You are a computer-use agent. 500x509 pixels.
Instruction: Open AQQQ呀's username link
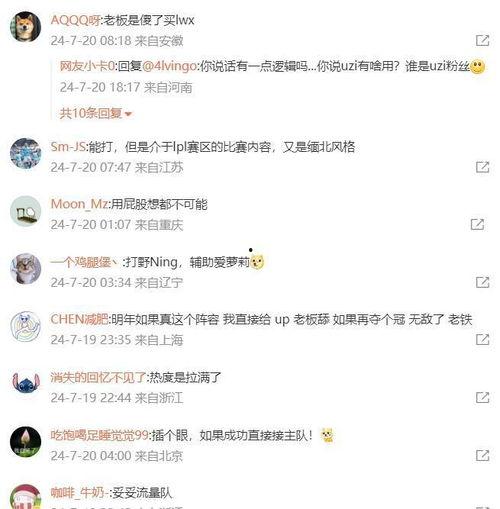75,20
